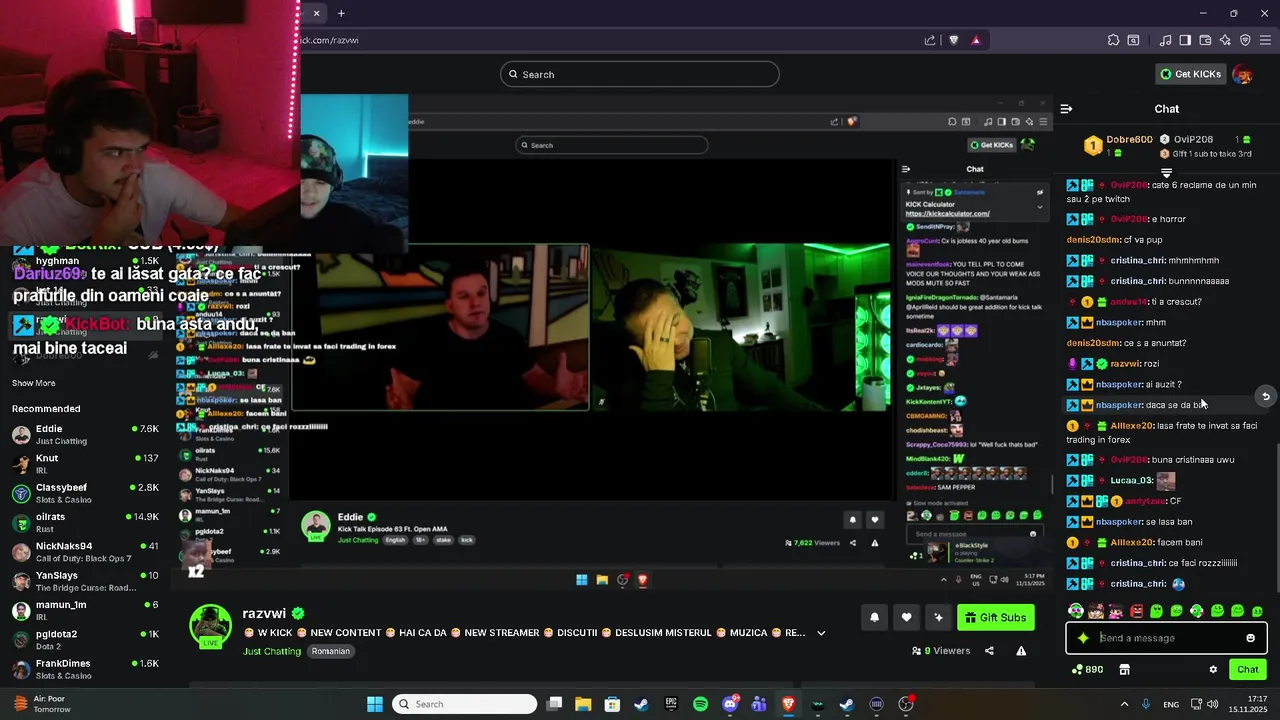Click the taskbar microphone tray icon
Viewport: 1280px width, 720px height.
click(x=1146, y=704)
